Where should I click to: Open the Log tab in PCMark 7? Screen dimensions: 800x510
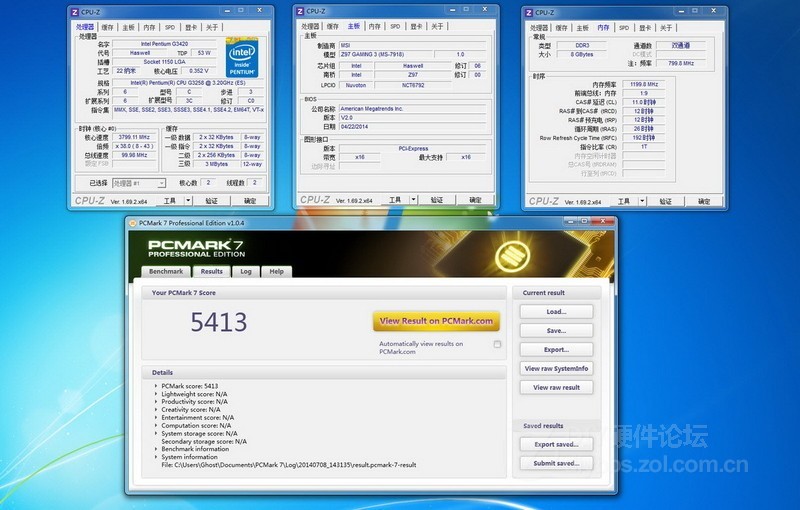point(246,271)
